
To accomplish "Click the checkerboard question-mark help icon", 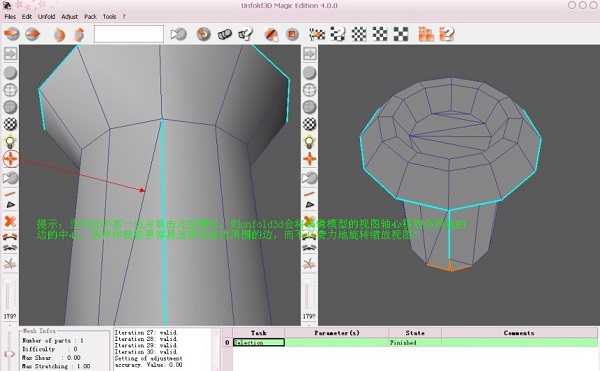I will pyautogui.click(x=338, y=34).
